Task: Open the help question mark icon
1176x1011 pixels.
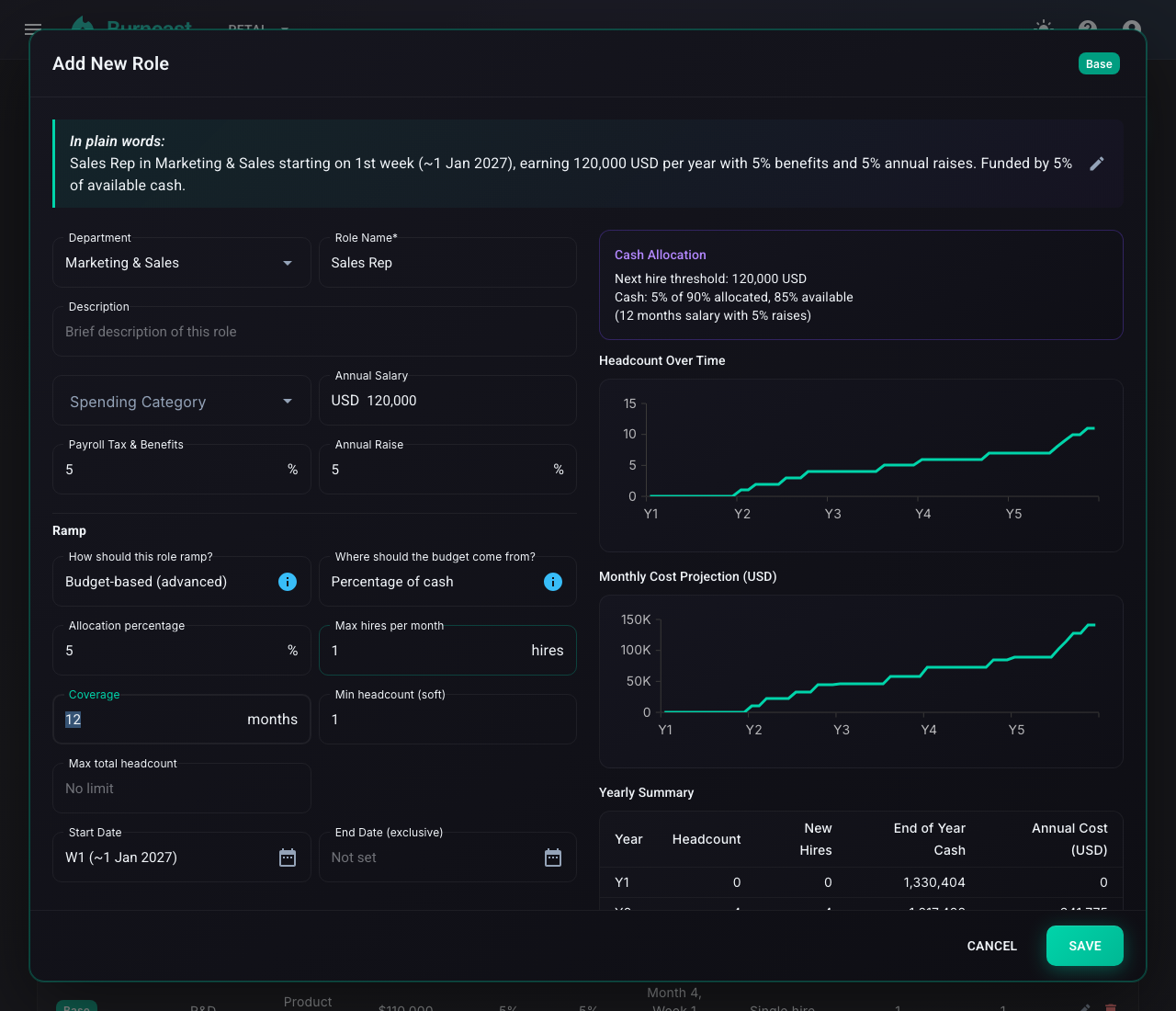Action: [x=1088, y=28]
